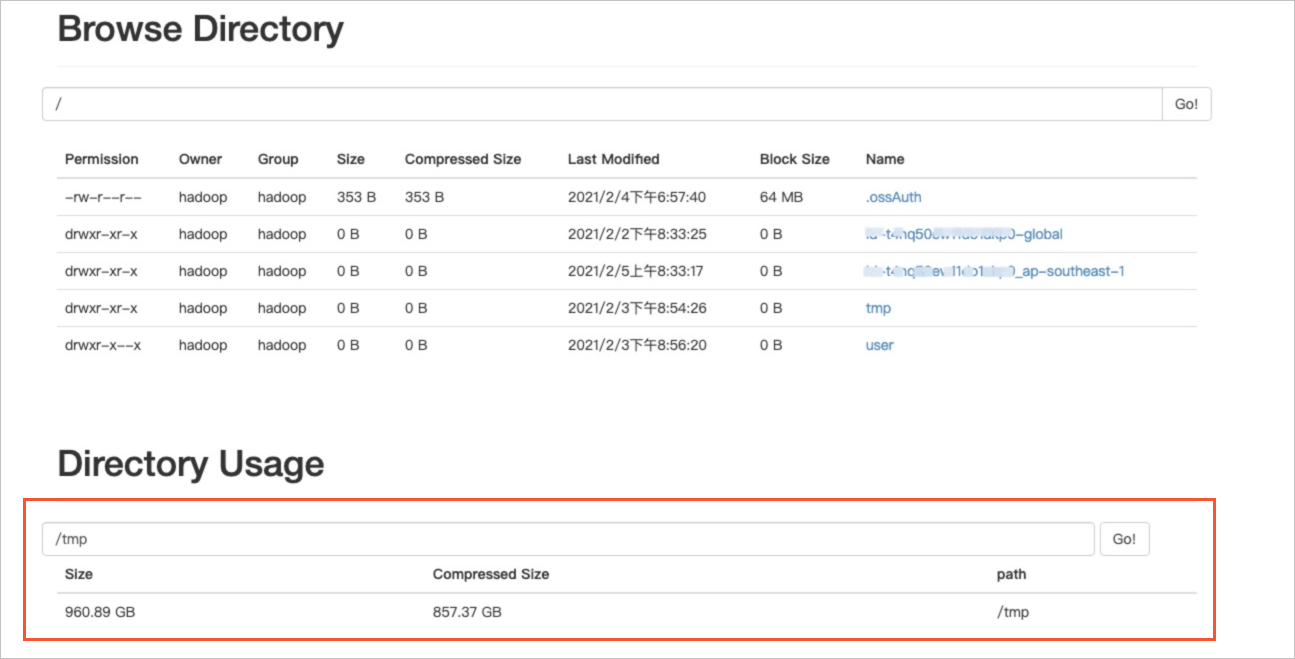The image size is (1295, 659).
Task: Click the Permission column header
Action: click(x=102, y=159)
